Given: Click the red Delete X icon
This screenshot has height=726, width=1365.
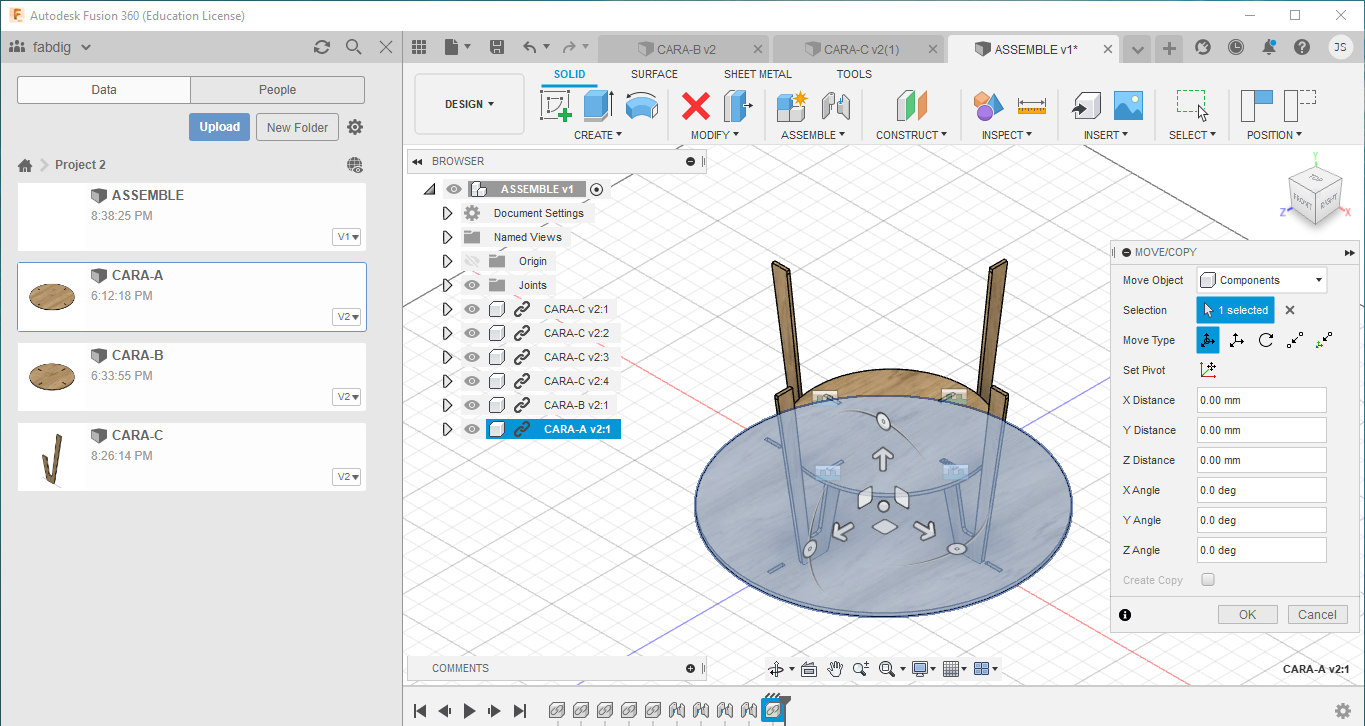Looking at the screenshot, I should [x=696, y=106].
